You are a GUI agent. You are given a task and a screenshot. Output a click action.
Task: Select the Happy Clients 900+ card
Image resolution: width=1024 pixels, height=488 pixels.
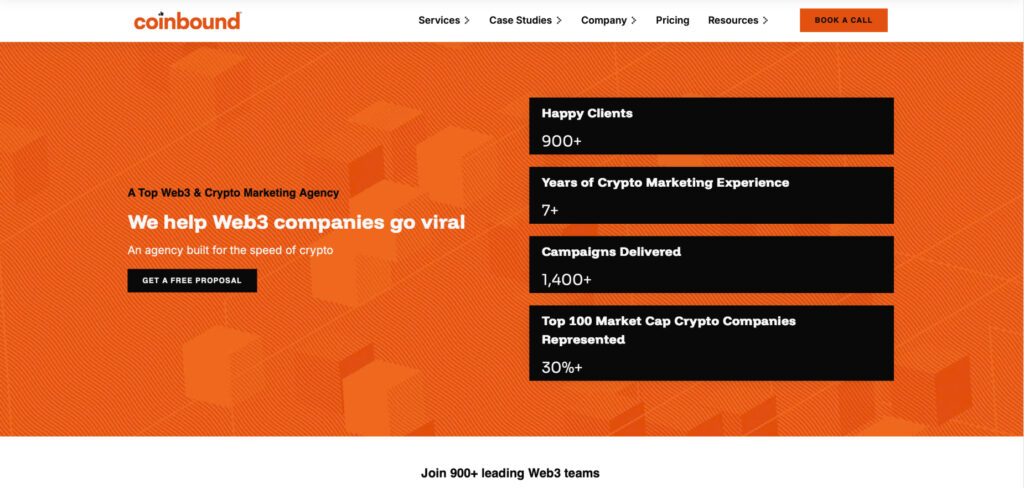click(711, 126)
